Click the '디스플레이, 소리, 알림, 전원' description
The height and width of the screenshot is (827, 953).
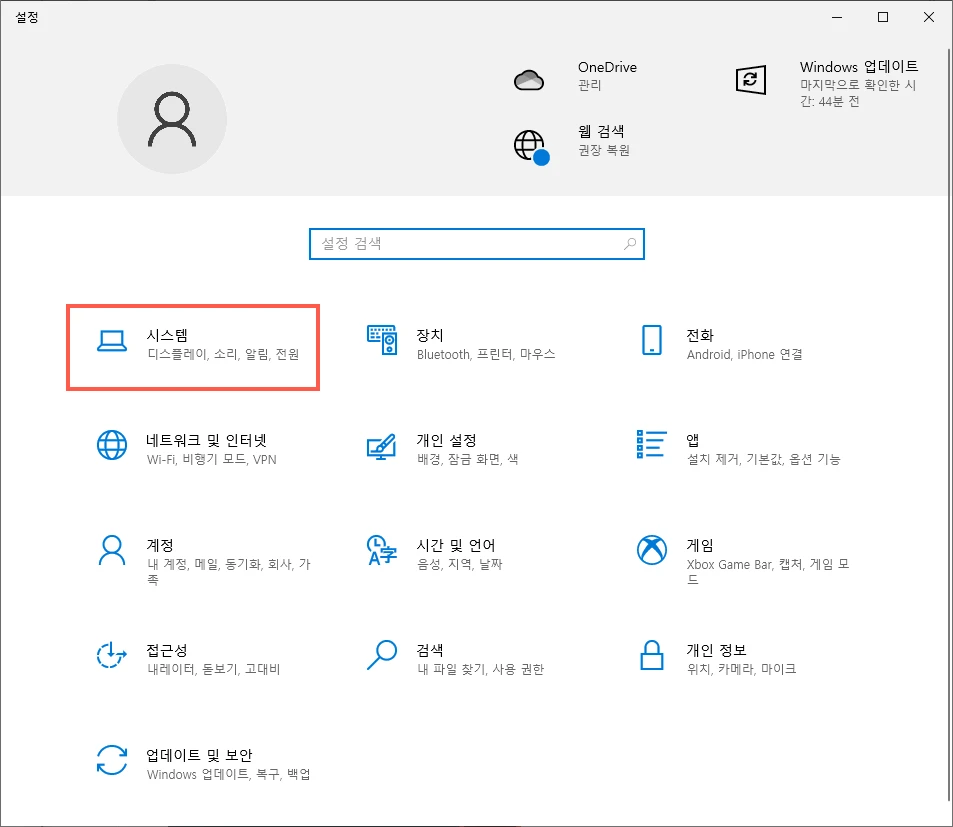223,354
